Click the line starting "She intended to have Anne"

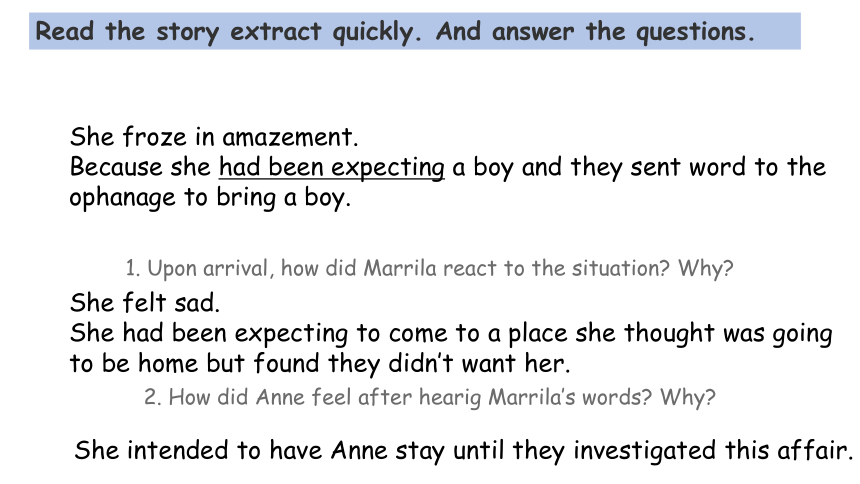point(463,451)
